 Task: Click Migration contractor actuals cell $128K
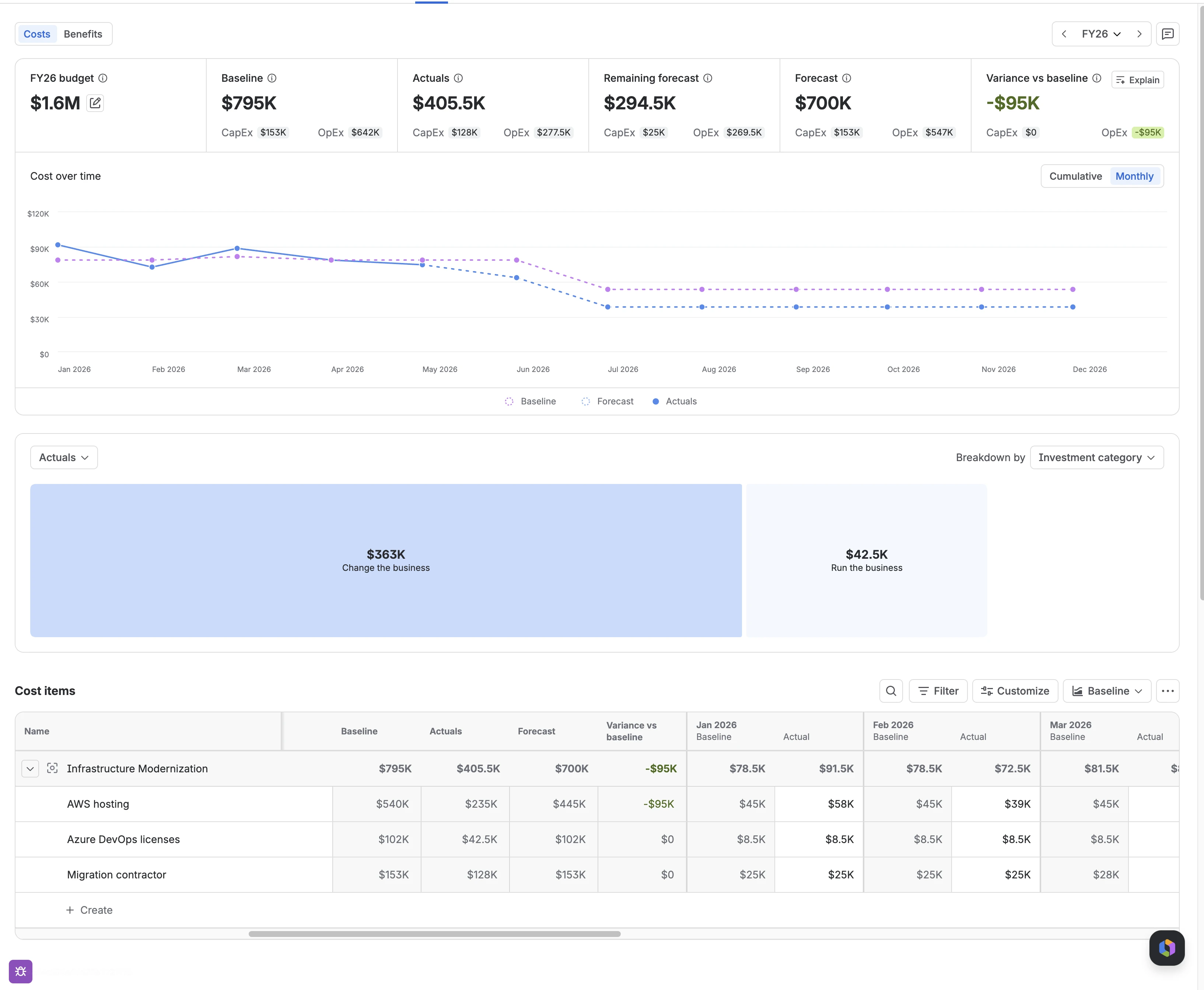pos(465,875)
